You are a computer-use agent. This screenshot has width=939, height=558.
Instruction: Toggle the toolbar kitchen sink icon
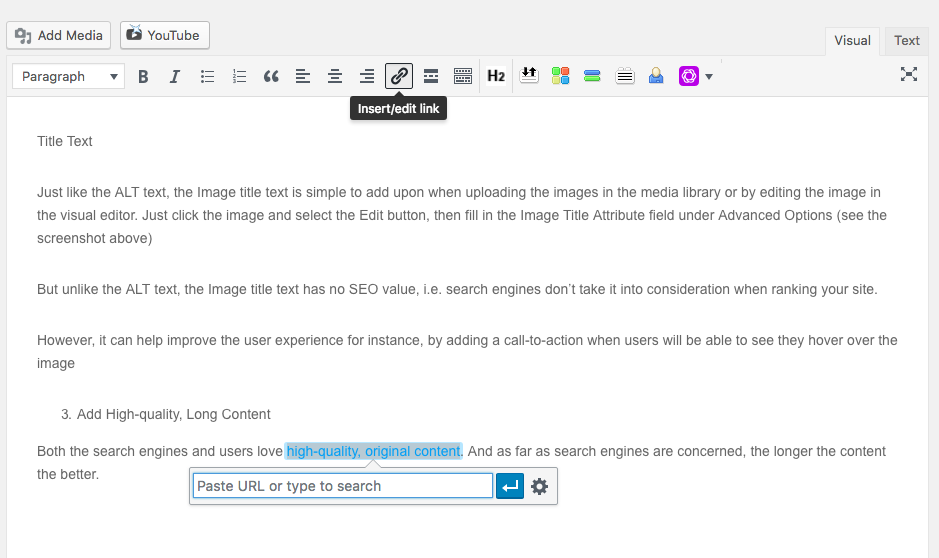(463, 77)
